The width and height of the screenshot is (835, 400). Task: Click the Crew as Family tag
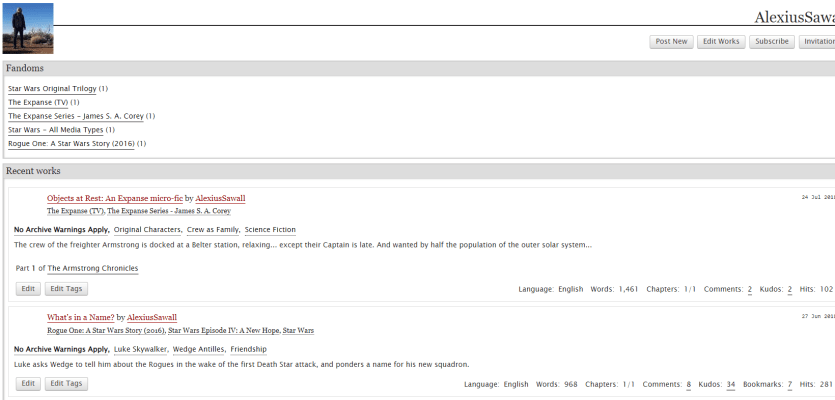coord(212,230)
